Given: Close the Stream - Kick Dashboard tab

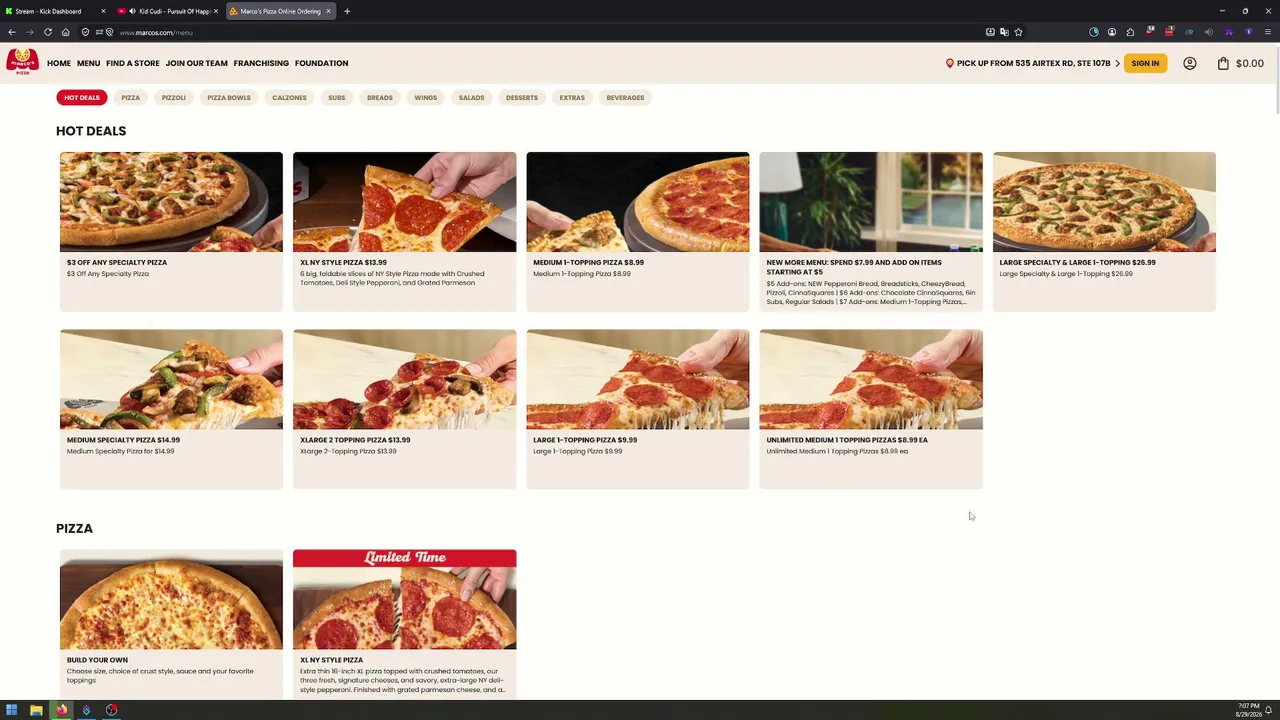Looking at the screenshot, I should (x=103, y=11).
